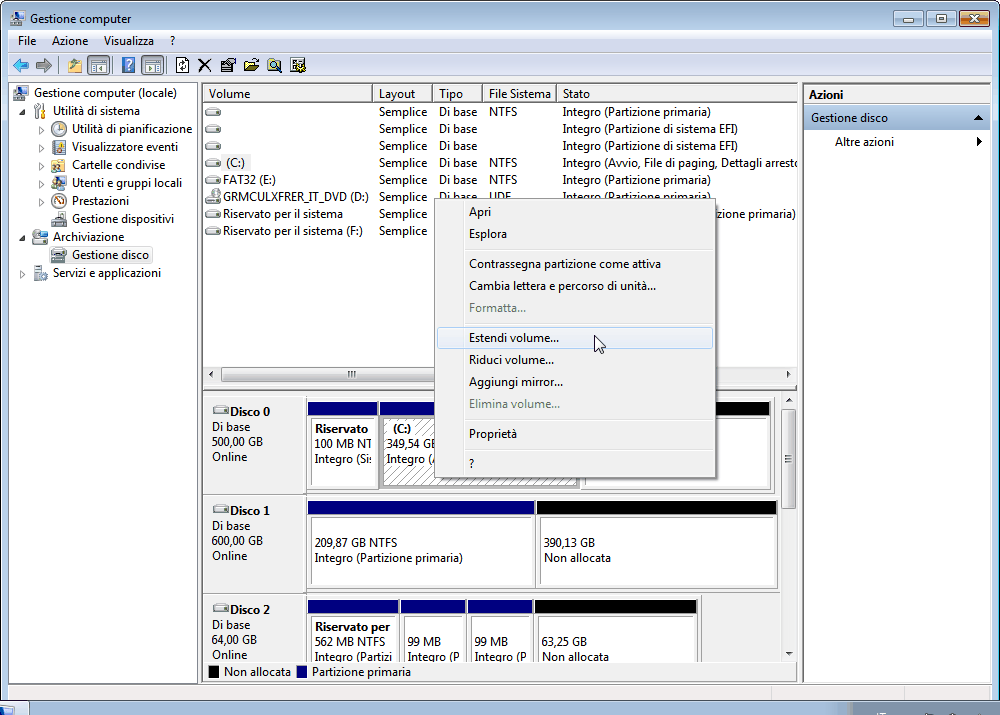Collapse the Archiviazione tree node
1000x715 pixels.
(x=24, y=237)
